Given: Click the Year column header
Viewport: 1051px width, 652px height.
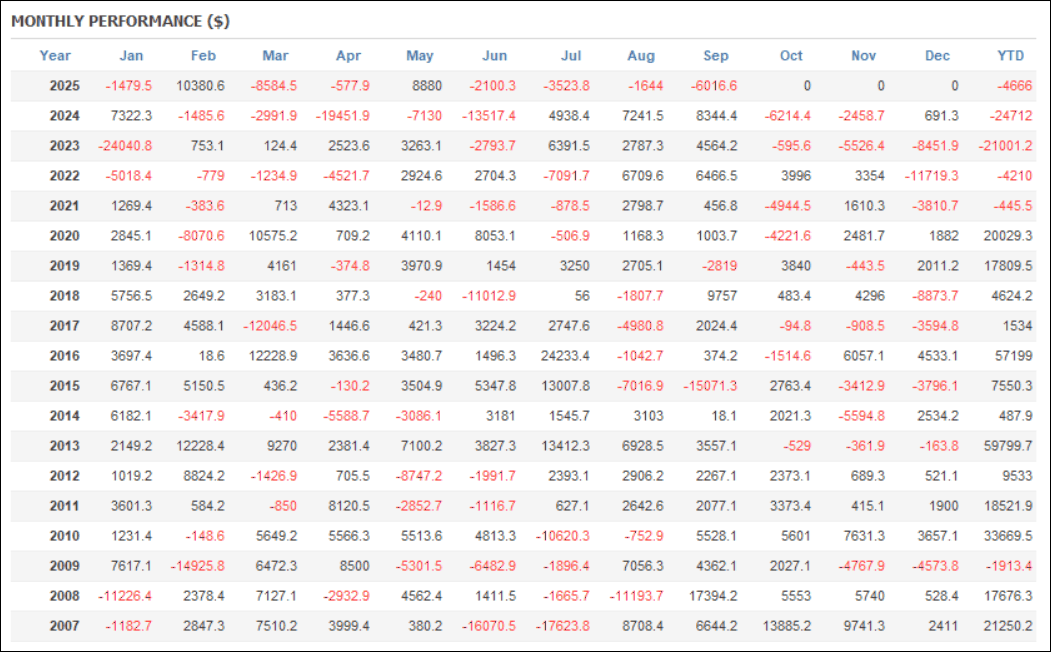Looking at the screenshot, I should [55, 56].
